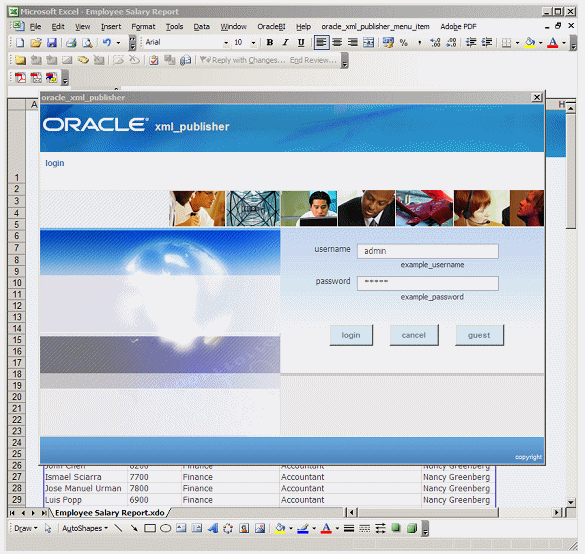
Task: Open the font size 10 dropdown
Action: click(x=253, y=43)
